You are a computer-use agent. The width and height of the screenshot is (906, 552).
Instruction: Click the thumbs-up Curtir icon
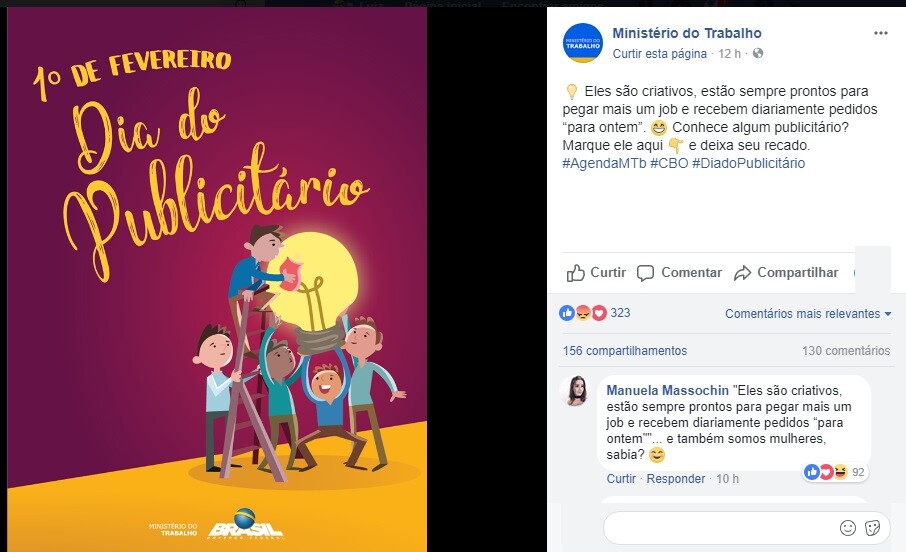575,273
